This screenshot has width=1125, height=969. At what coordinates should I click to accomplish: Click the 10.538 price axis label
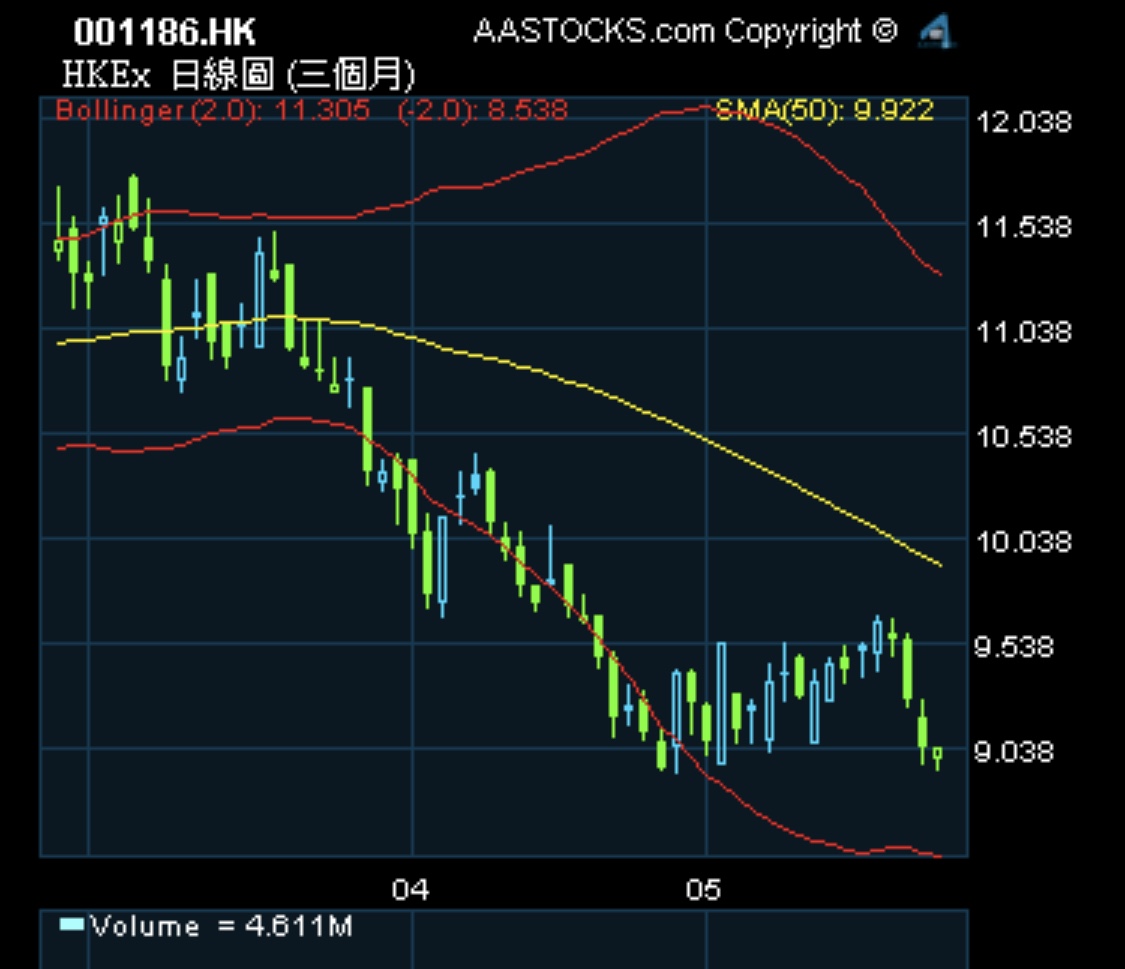(1022, 437)
